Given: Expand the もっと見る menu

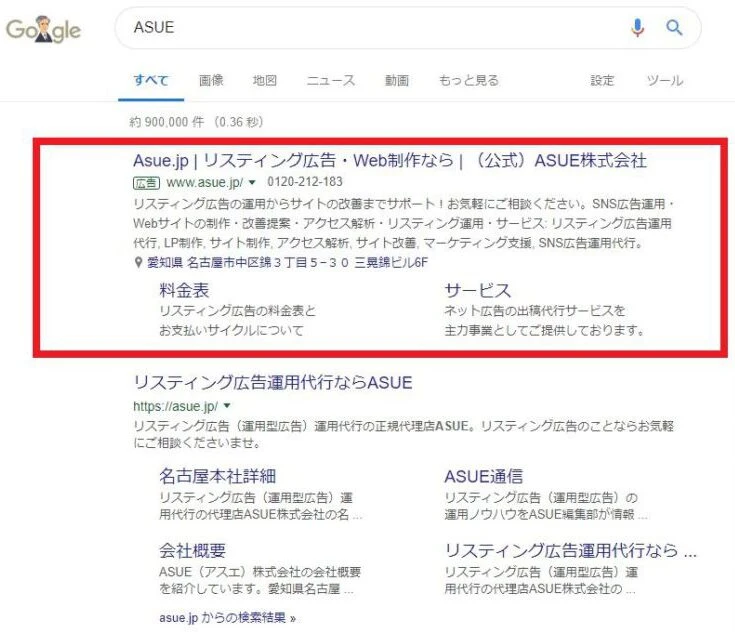Looking at the screenshot, I should point(468,80).
